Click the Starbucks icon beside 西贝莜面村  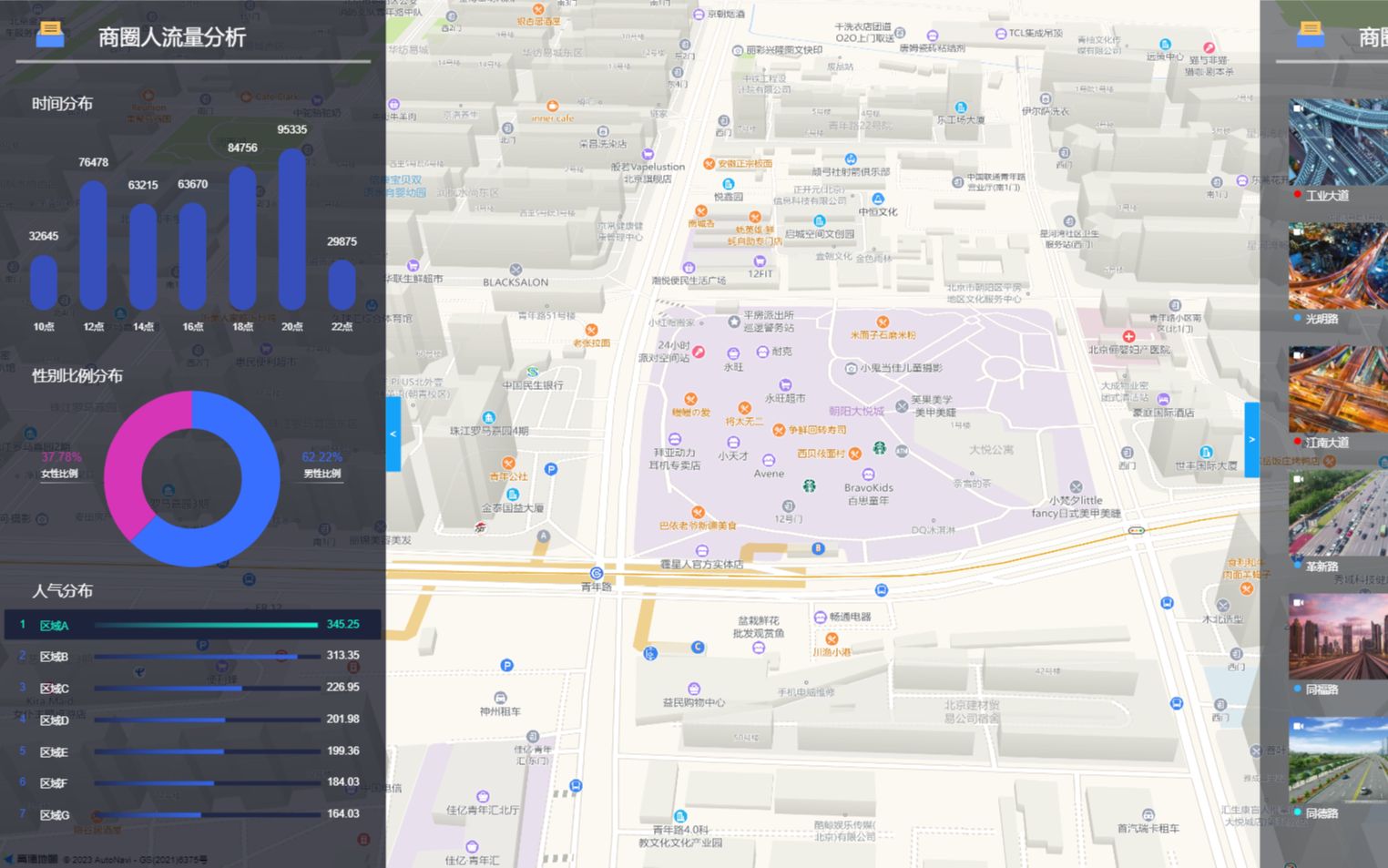pos(880,447)
